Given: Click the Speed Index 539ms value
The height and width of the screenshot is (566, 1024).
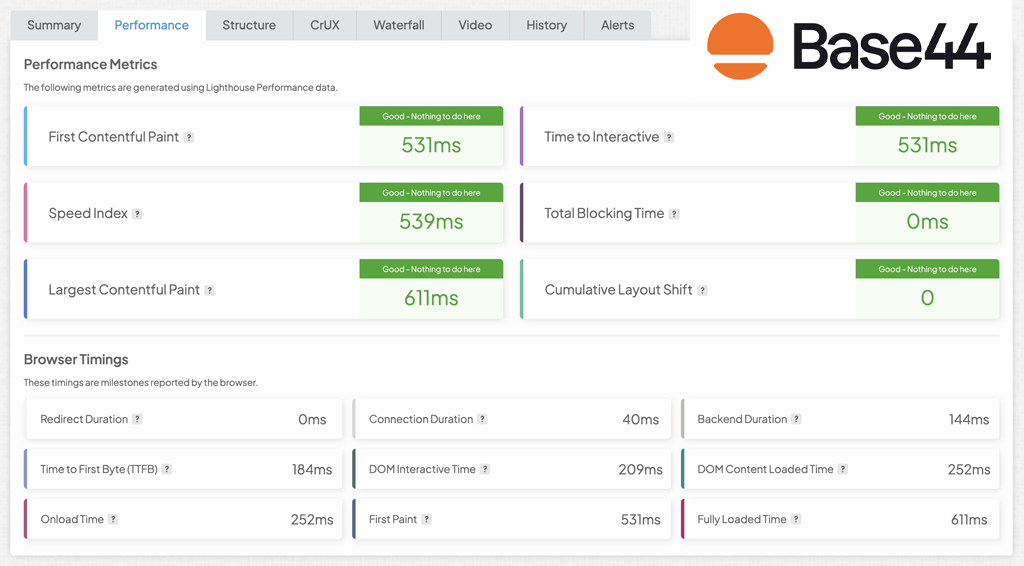Looking at the screenshot, I should pos(431,221).
